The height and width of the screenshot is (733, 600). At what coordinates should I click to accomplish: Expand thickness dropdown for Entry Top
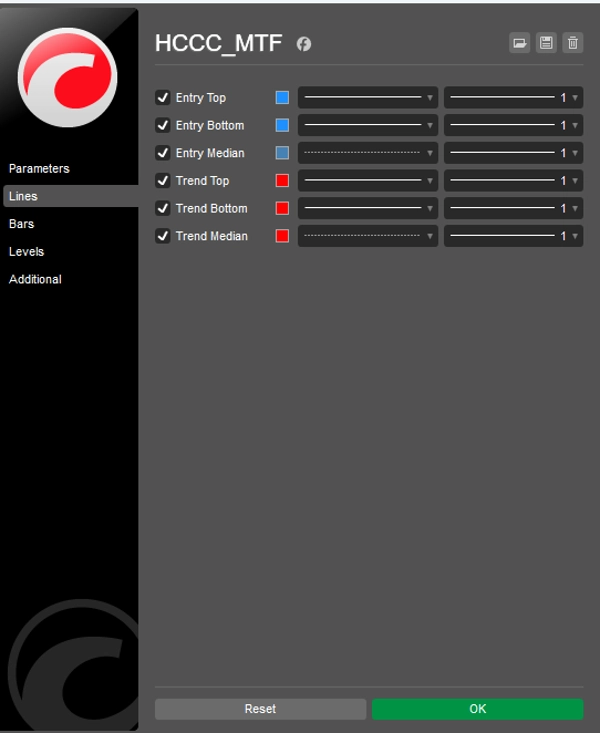[x=513, y=97]
